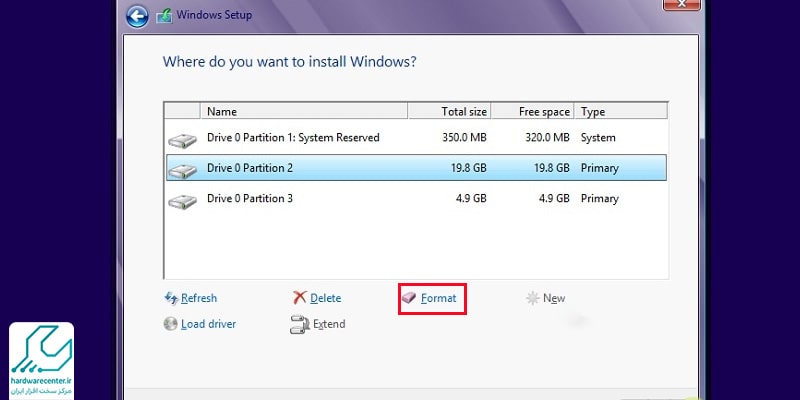The height and width of the screenshot is (400, 800).
Task: Click the New starburst icon
Action: click(x=533, y=298)
